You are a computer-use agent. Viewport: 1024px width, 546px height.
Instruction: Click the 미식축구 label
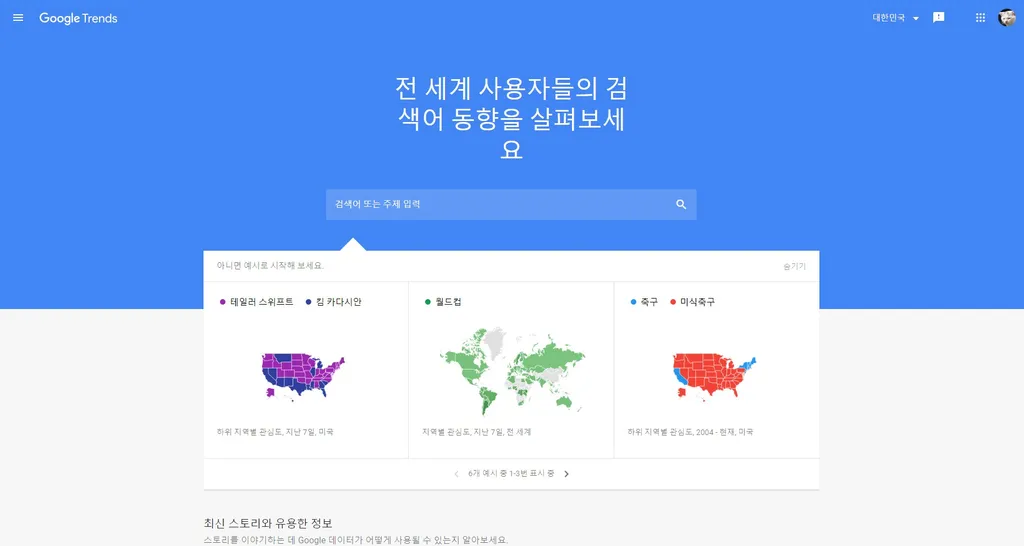click(x=697, y=302)
